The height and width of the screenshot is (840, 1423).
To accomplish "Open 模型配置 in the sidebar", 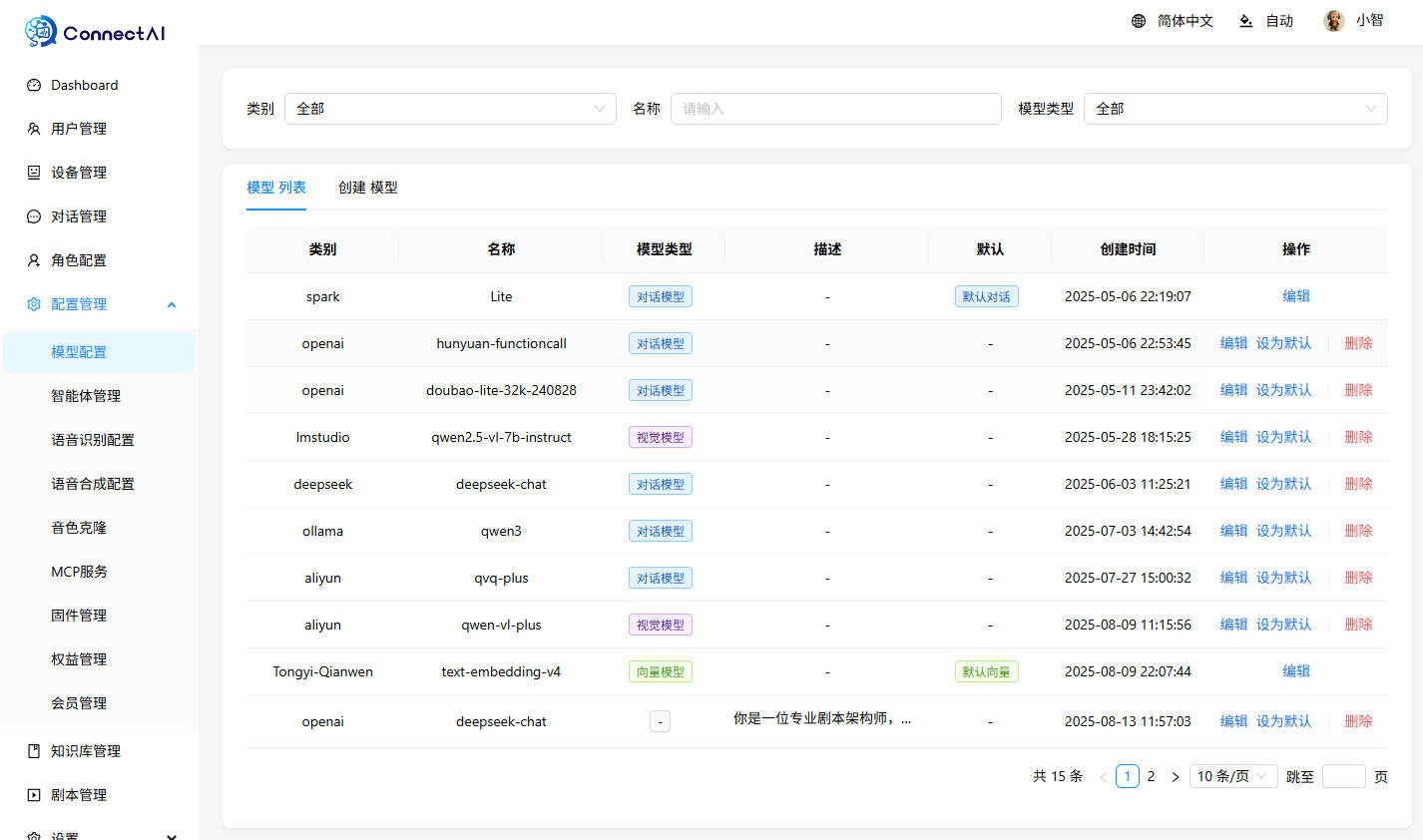I will tap(99, 352).
